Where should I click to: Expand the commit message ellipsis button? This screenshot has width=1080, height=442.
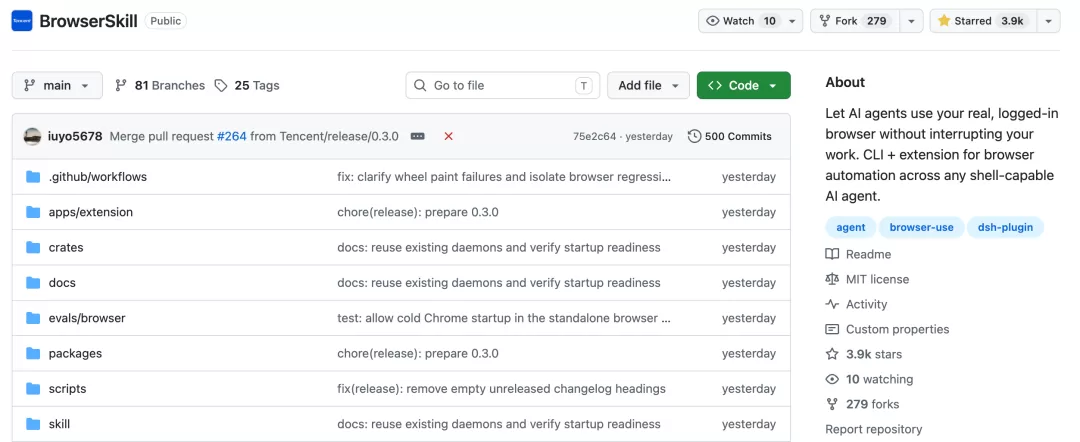pyautogui.click(x=418, y=136)
